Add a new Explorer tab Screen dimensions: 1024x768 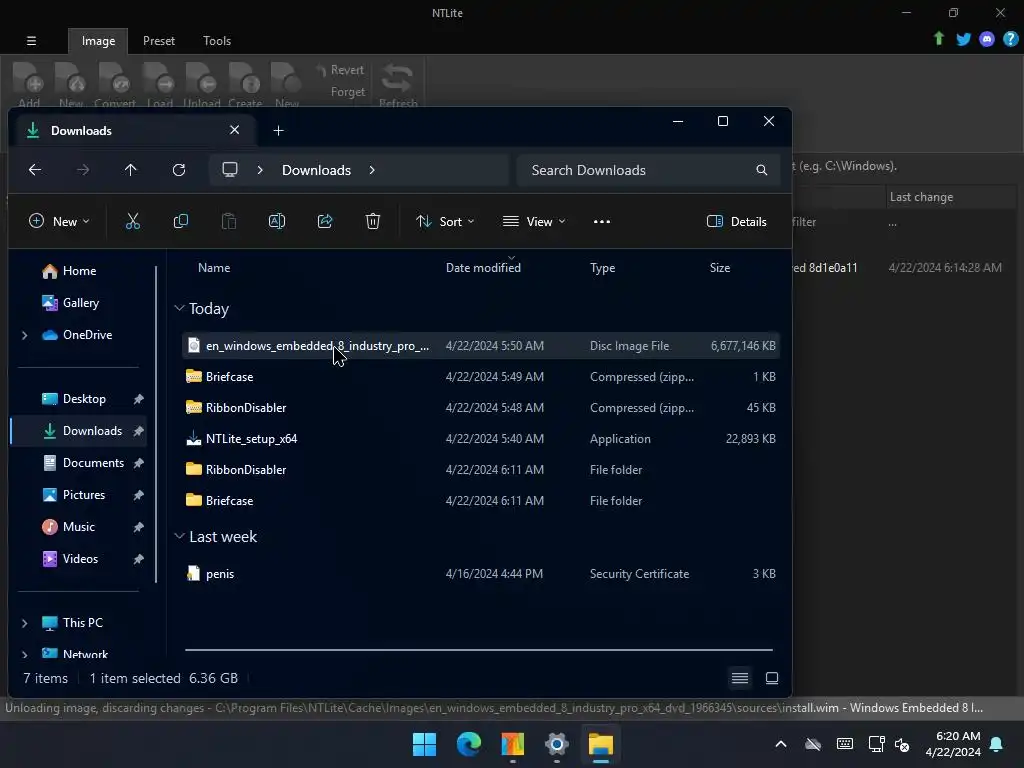(x=278, y=131)
